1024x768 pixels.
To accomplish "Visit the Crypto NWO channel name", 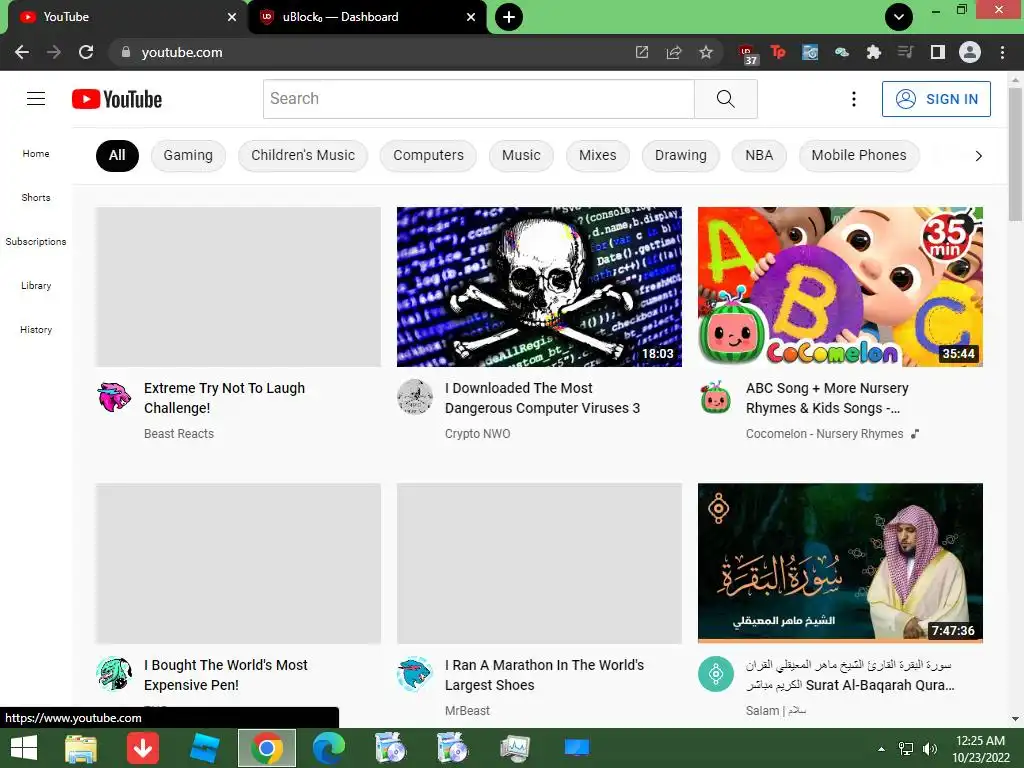I will coord(477,434).
